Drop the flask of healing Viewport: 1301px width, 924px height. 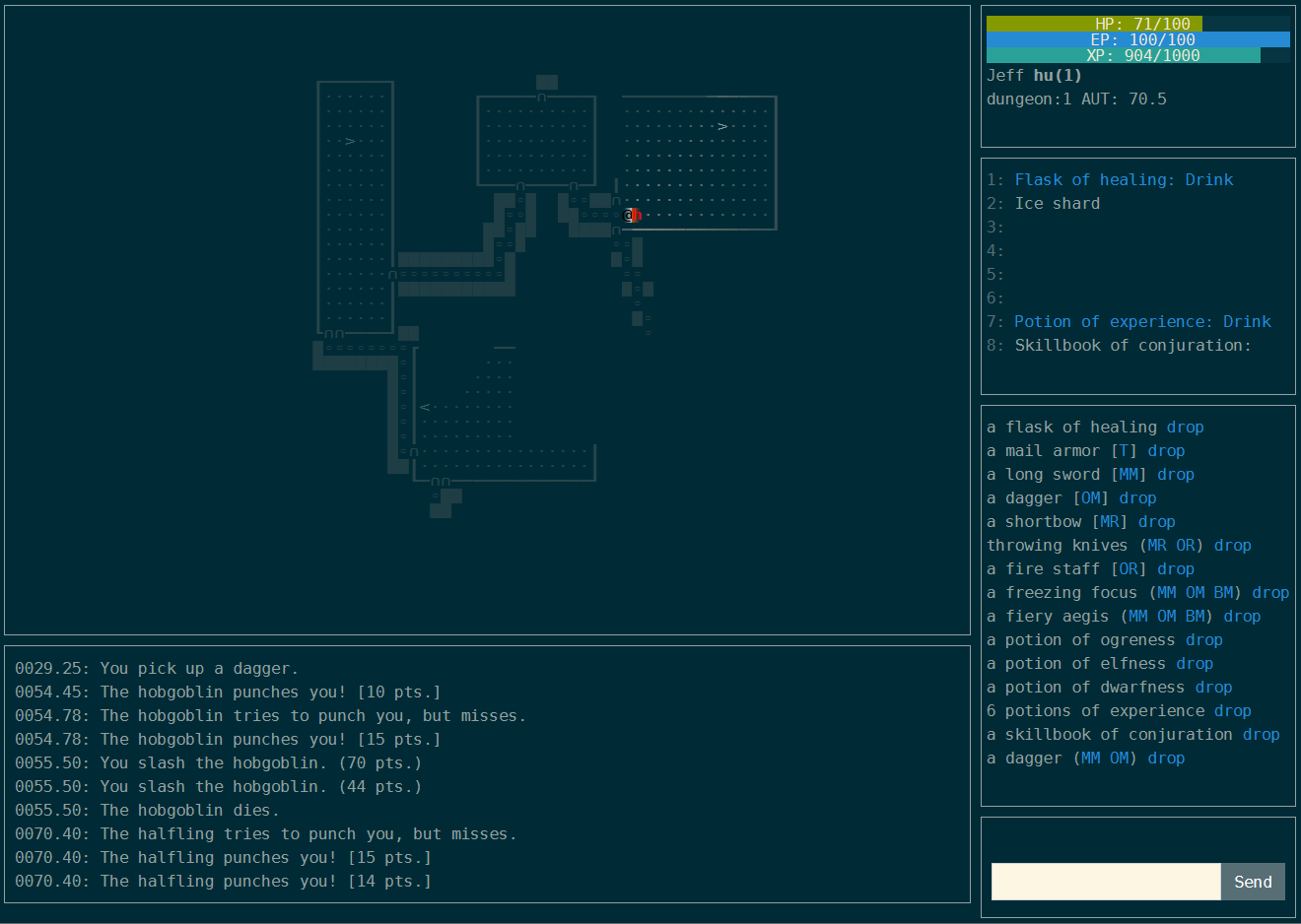[1185, 427]
